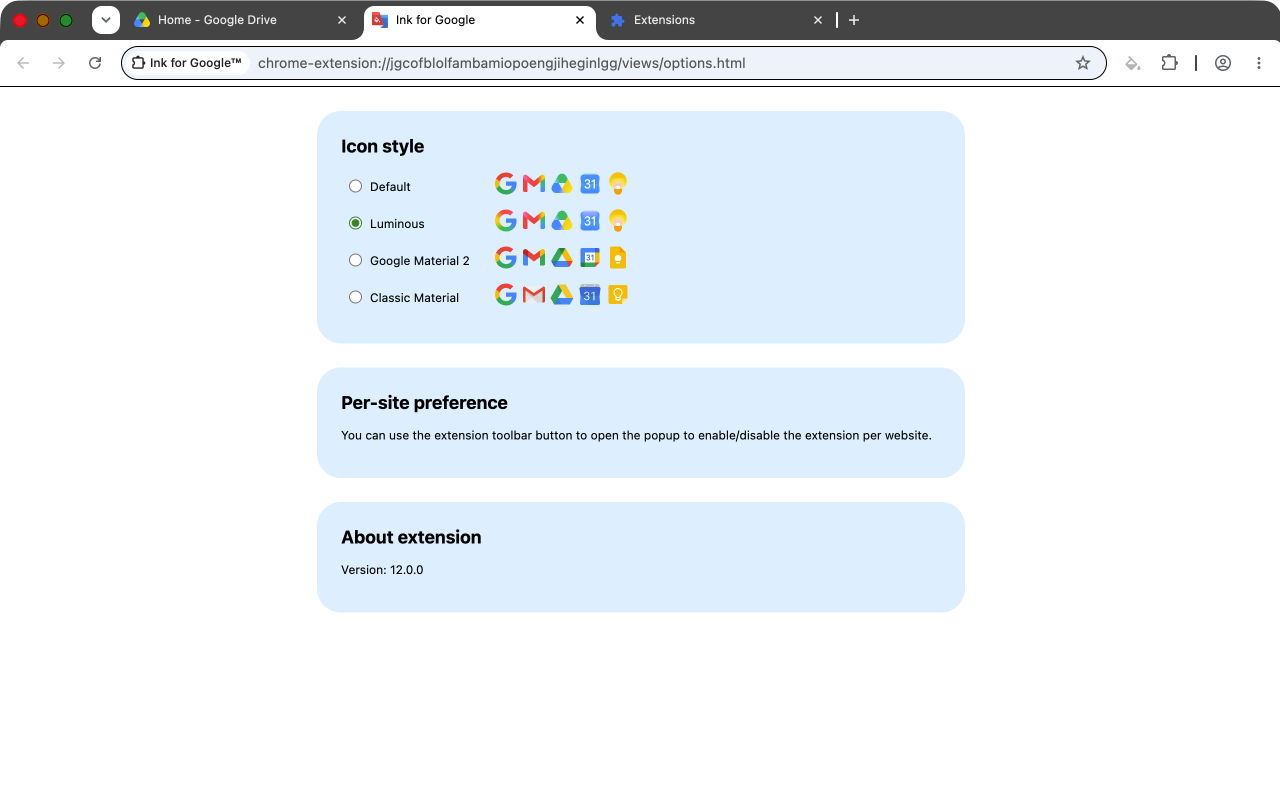Click the Drive icon in the Luminous row
This screenshot has width=1280, height=800.
pyautogui.click(x=562, y=221)
